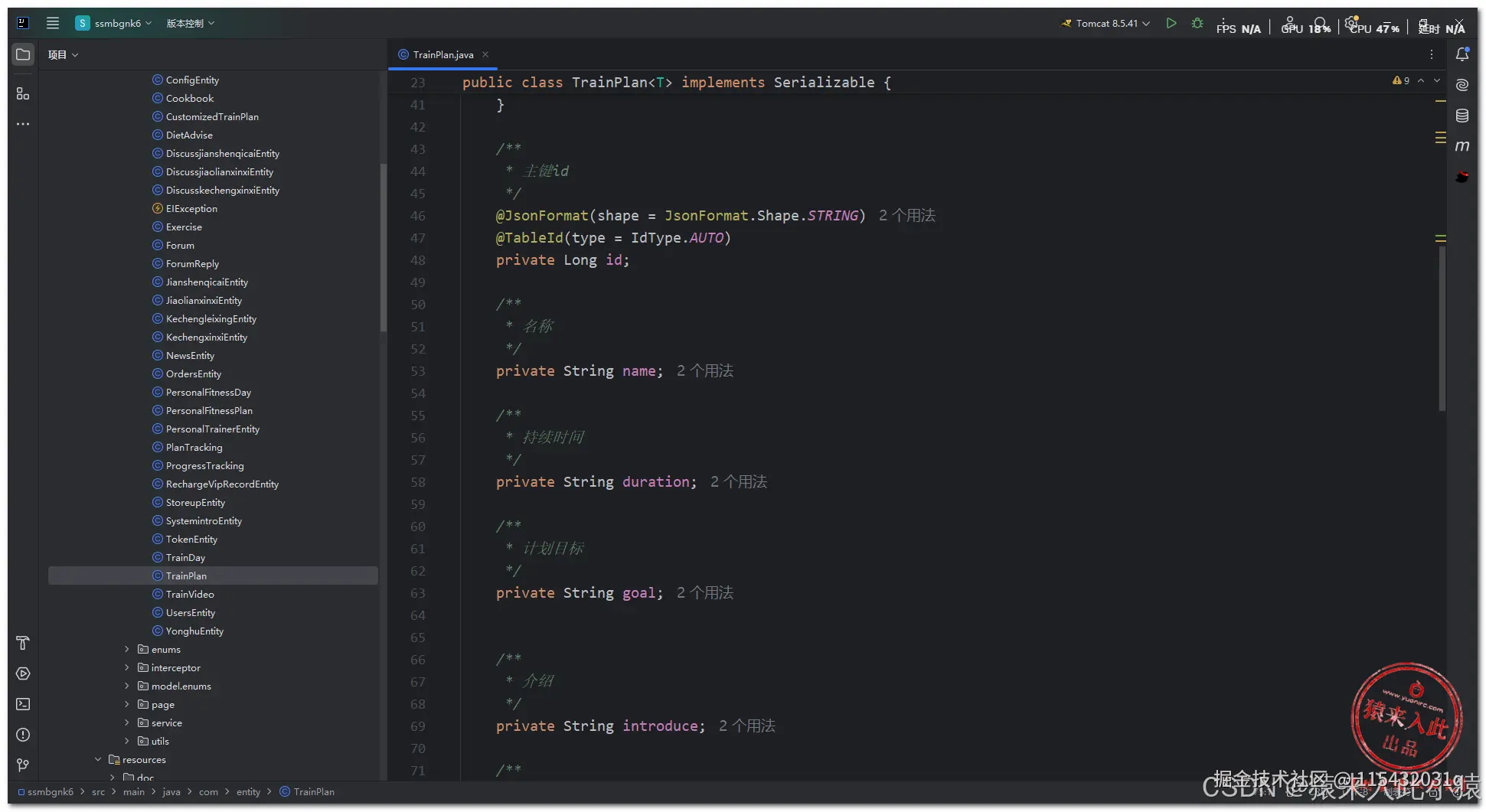Debug the Tomcat 8.5.41 configuration
The image size is (1486, 812).
tap(1197, 23)
